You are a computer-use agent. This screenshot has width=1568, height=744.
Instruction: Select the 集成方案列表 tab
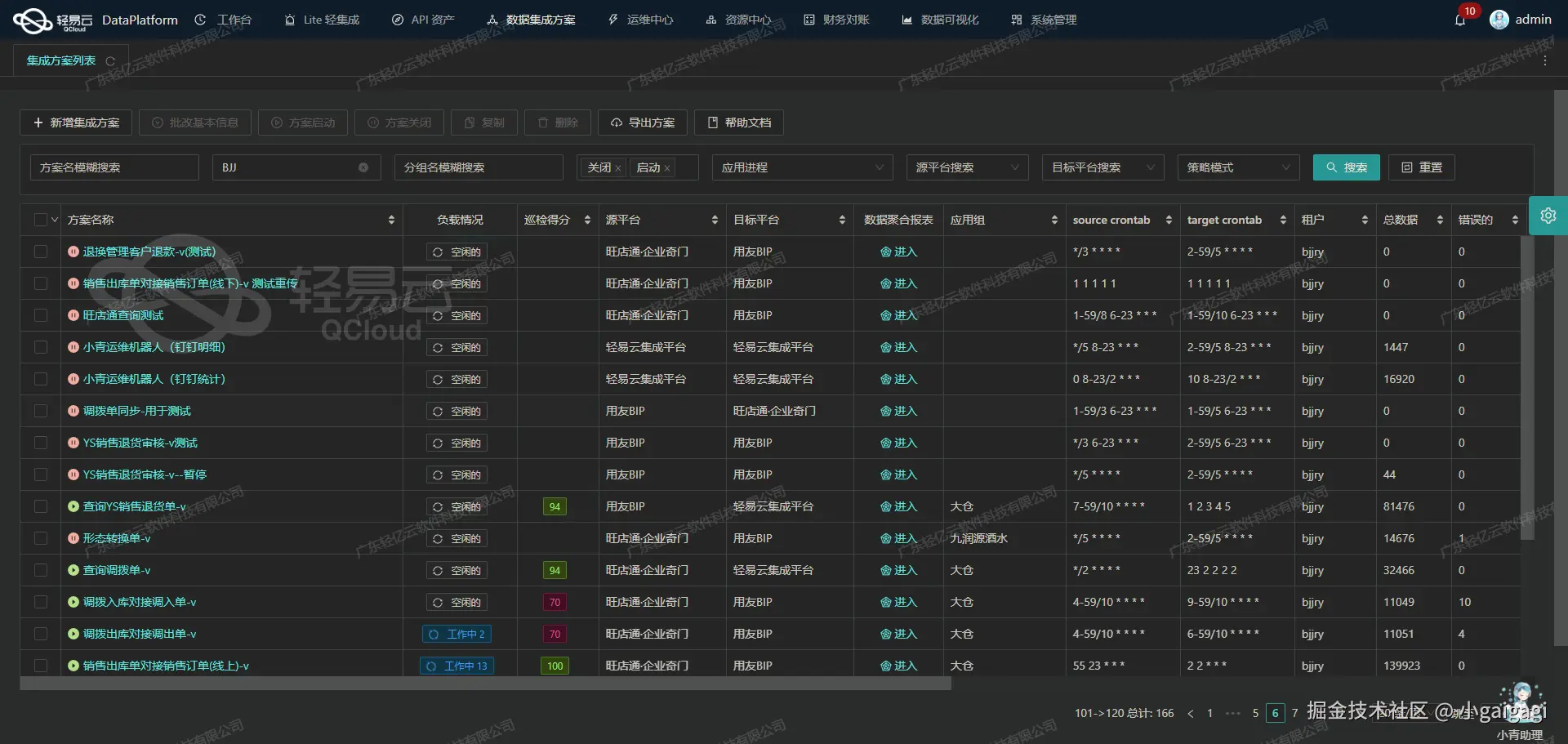tap(61, 60)
